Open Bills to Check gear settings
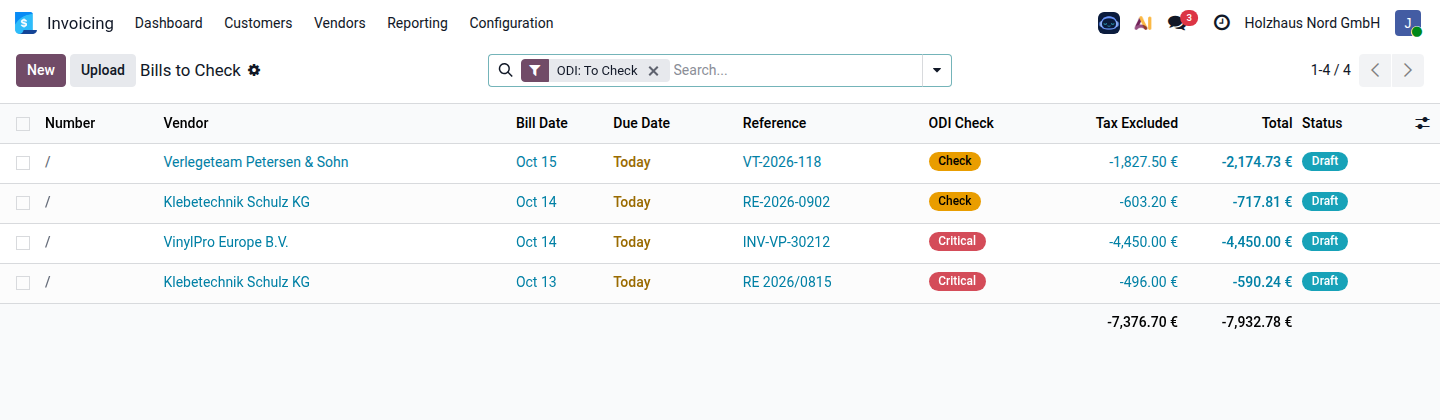Screen dimensions: 1440x420 coord(254,70)
